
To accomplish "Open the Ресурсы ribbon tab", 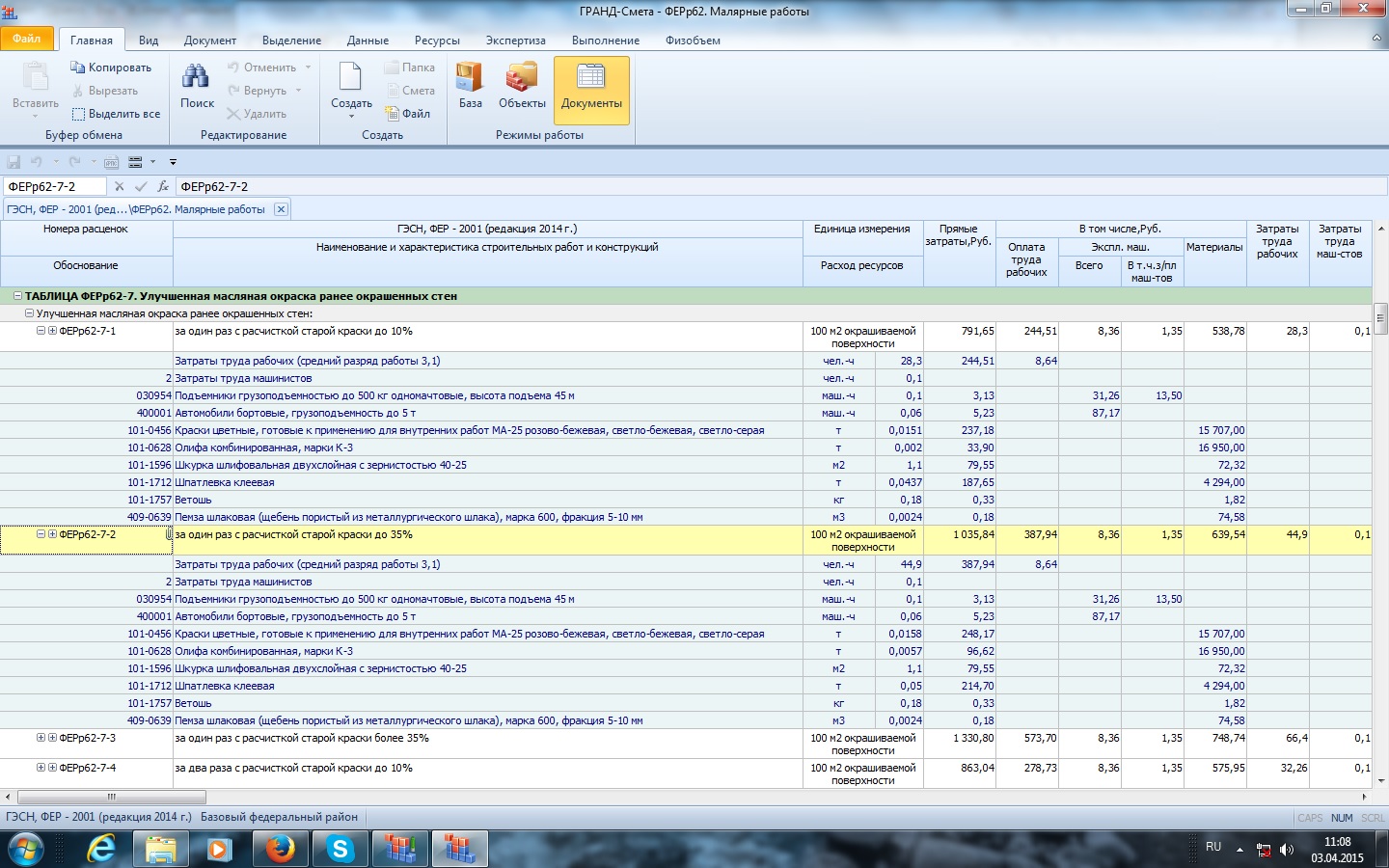I will pyautogui.click(x=436, y=41).
